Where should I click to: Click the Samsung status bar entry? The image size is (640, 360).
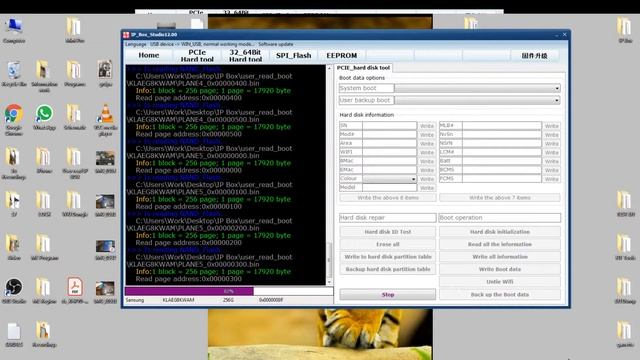point(135,300)
